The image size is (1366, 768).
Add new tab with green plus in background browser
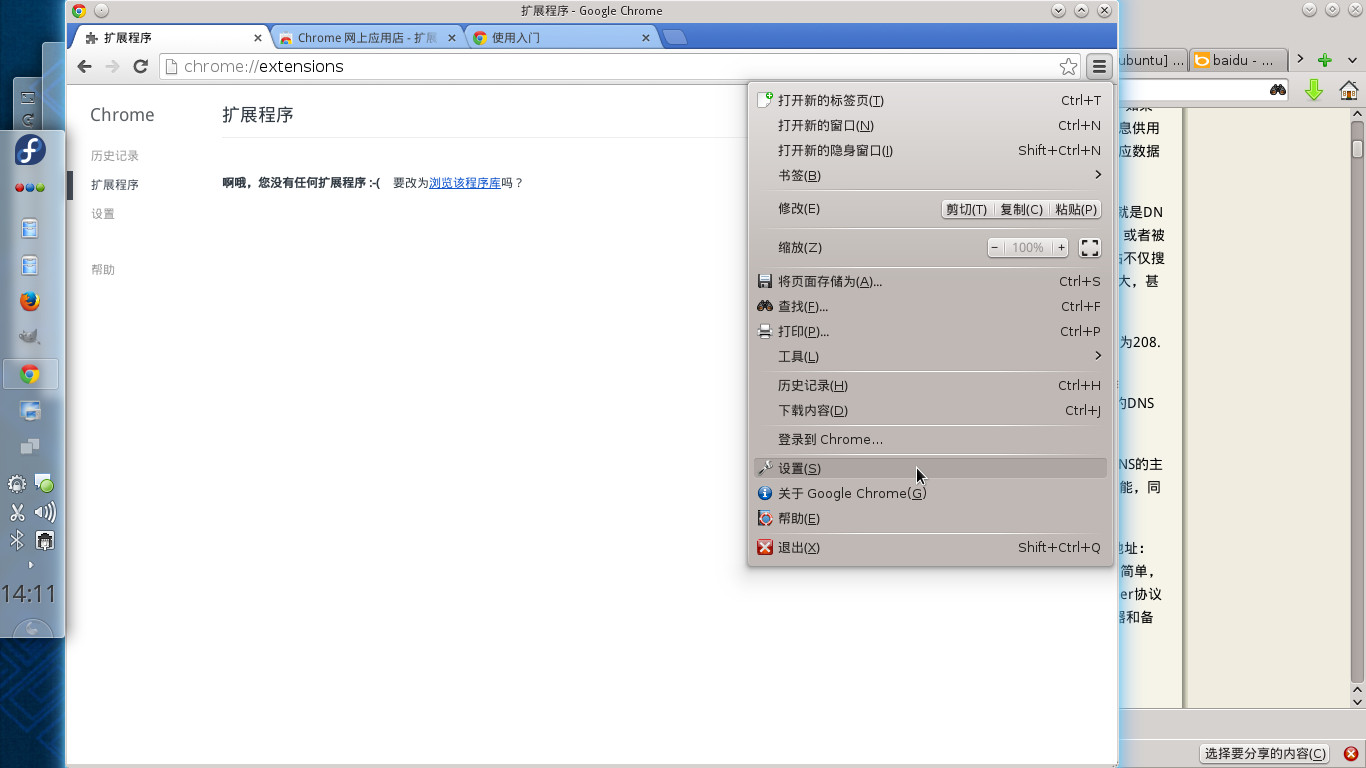pos(1324,61)
